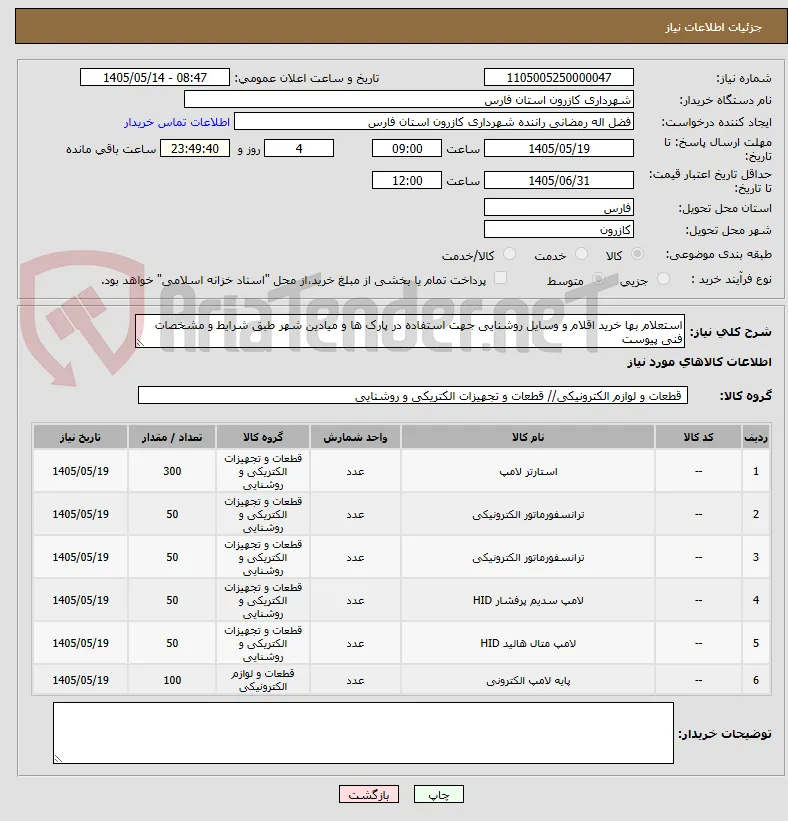This screenshot has width=788, height=821.
Task: Select the کالا/خدمت radio button
Action: point(509,254)
